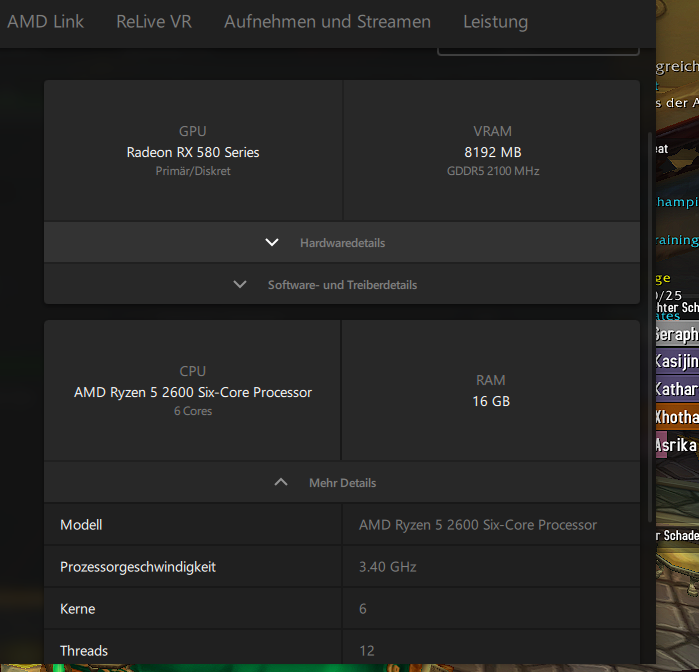Click the Threads value 12
Image resolution: width=699 pixels, height=672 pixels.
click(x=366, y=651)
